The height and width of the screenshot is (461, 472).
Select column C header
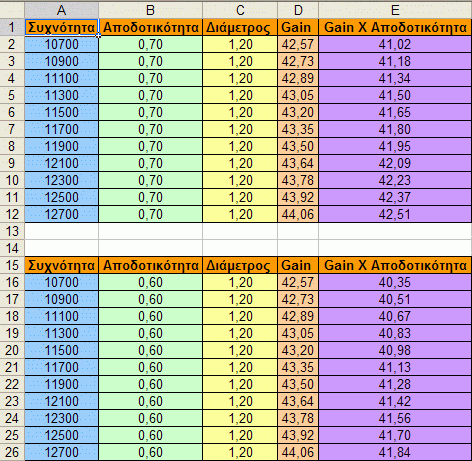point(240,10)
